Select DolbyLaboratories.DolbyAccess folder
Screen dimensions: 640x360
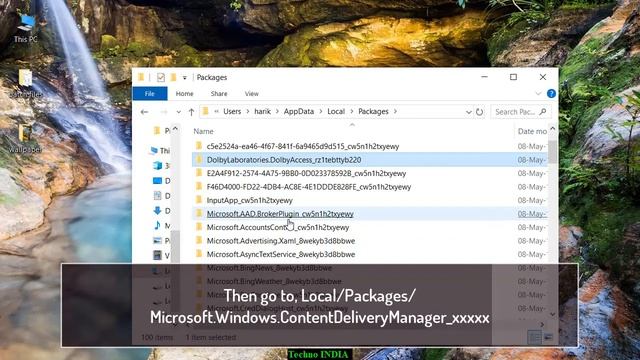coord(369,160)
